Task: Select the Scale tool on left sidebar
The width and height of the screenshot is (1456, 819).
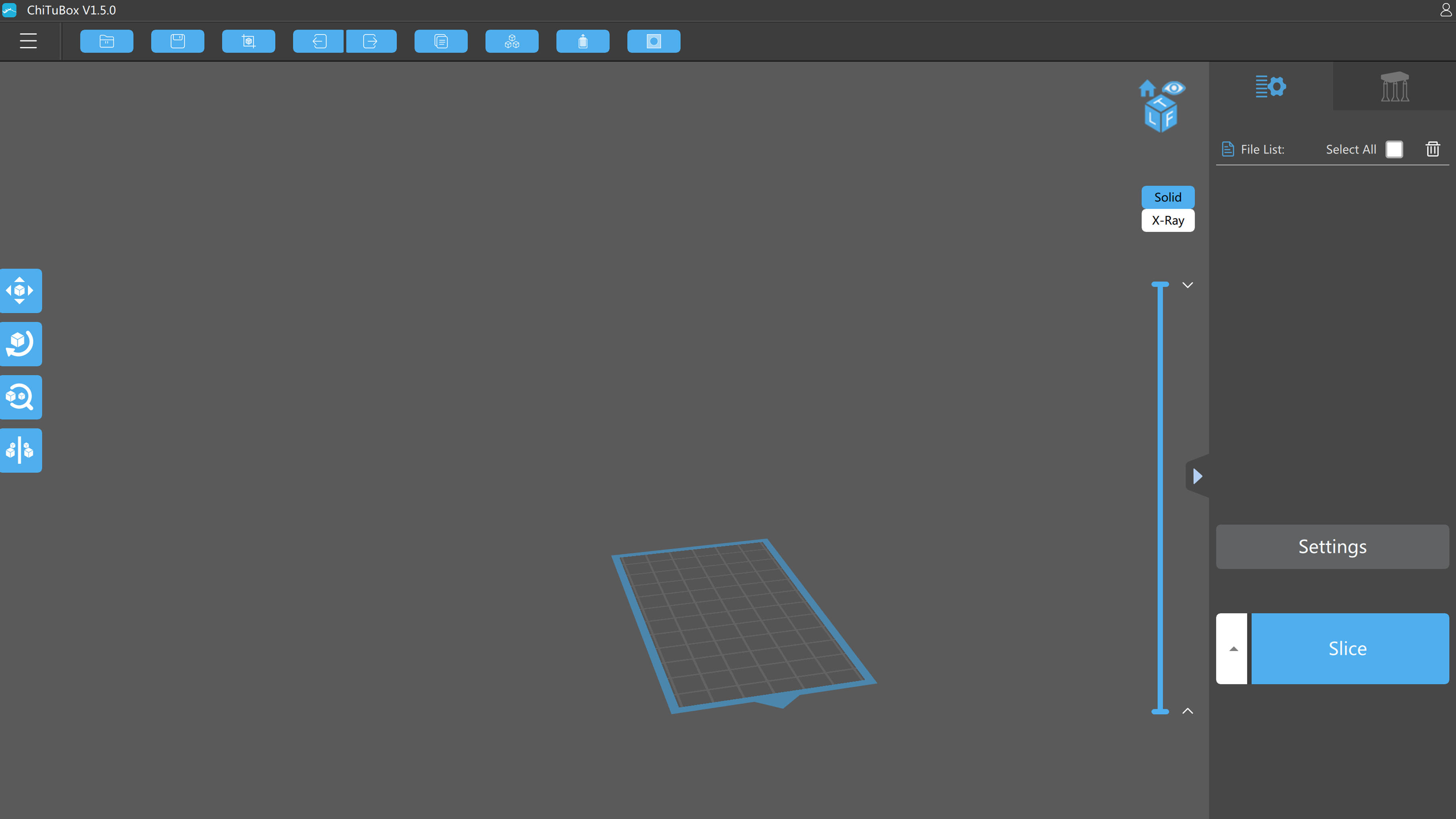Action: pyautogui.click(x=20, y=397)
